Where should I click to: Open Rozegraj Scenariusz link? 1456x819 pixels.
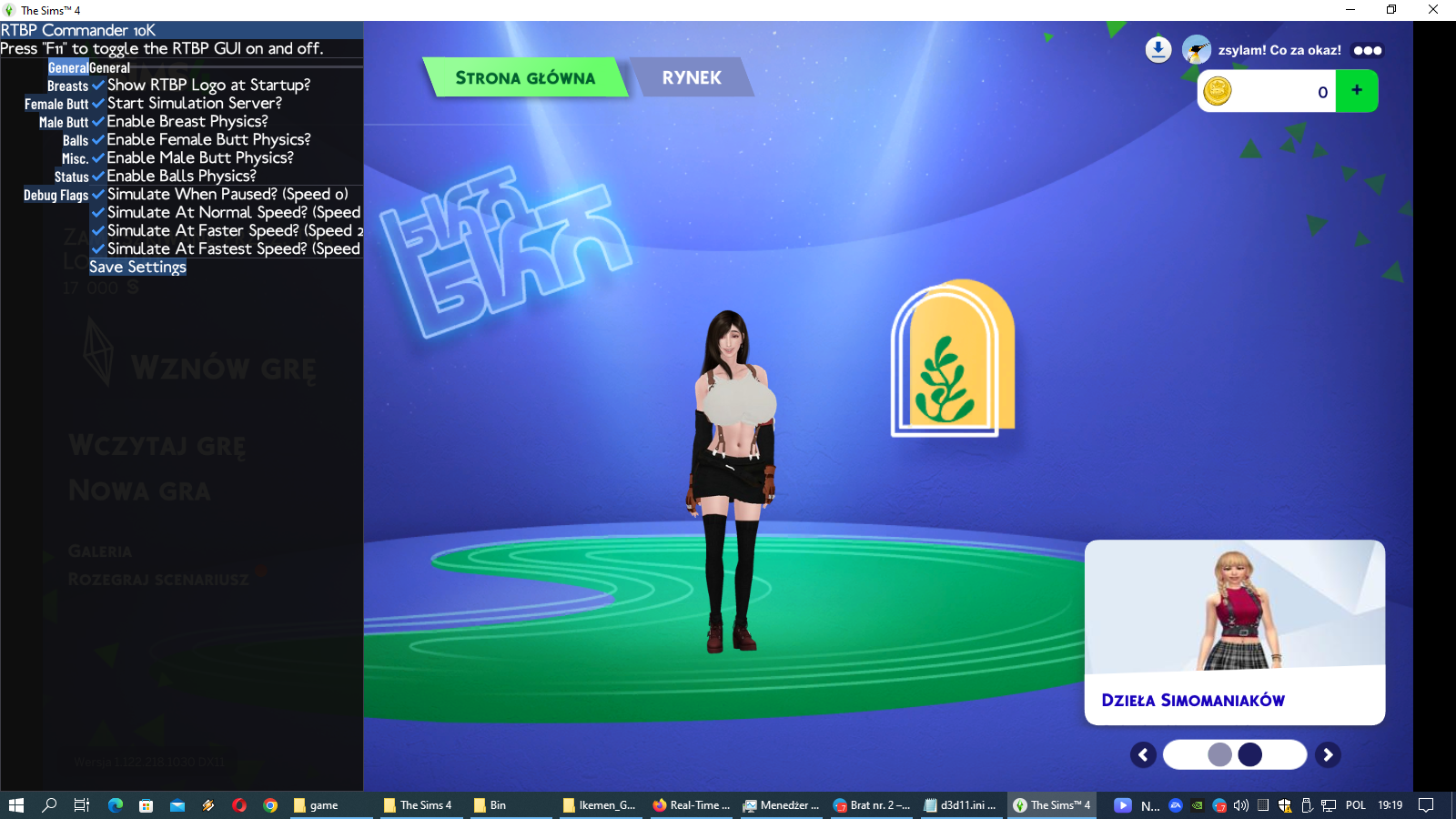pyautogui.click(x=158, y=580)
